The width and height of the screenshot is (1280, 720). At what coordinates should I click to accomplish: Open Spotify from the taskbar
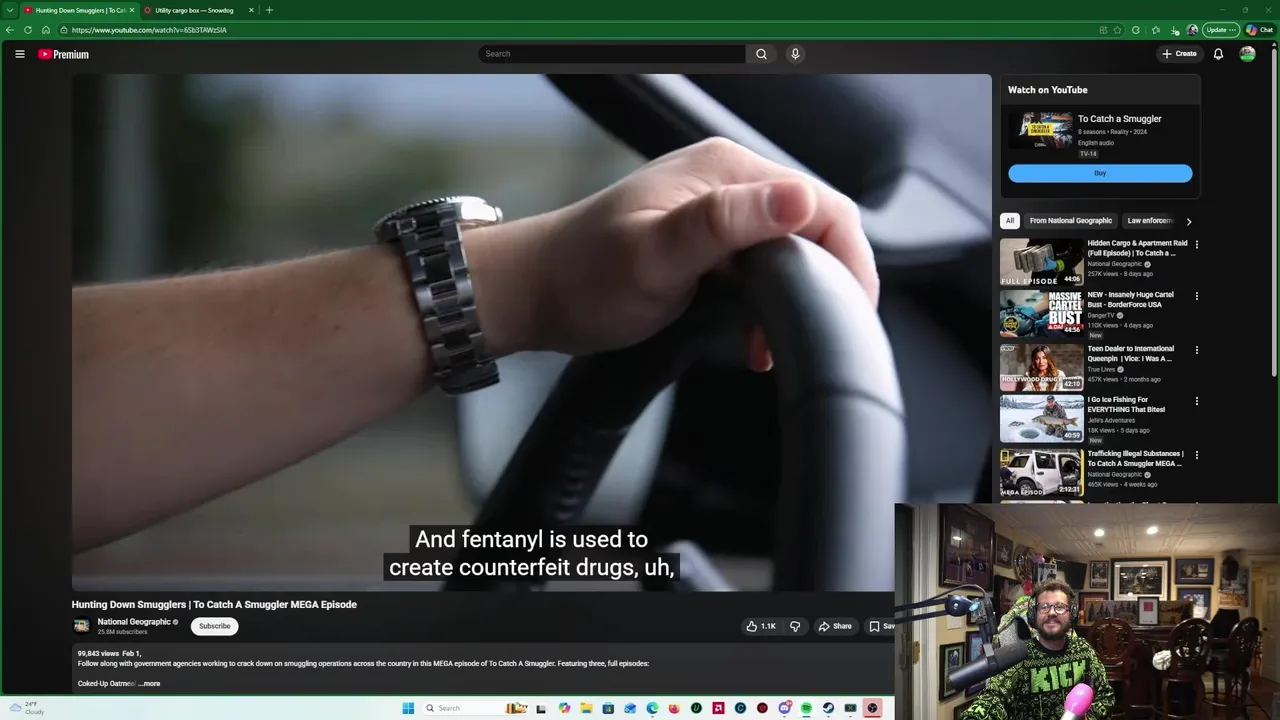tap(806, 708)
